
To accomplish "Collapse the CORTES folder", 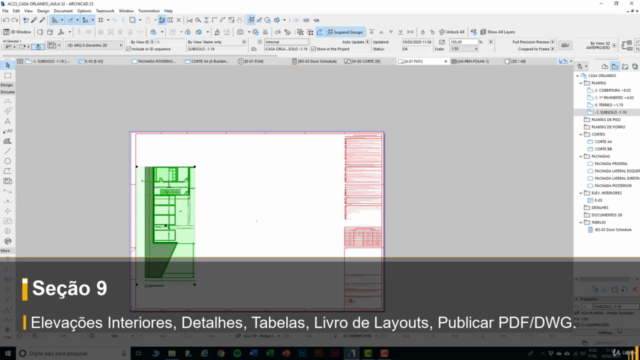I will [581, 134].
